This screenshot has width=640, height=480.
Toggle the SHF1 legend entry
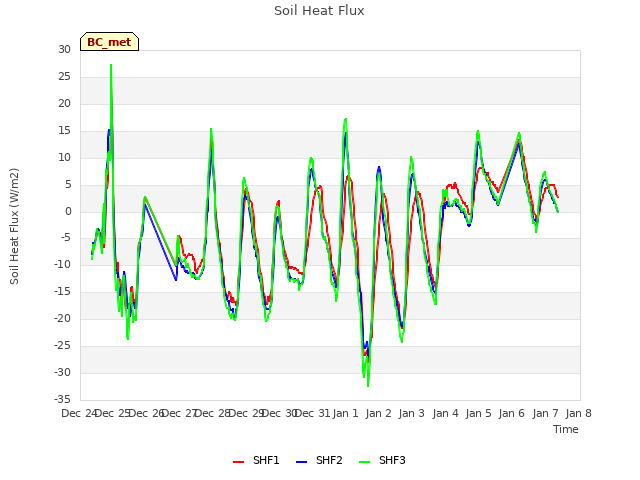point(256,460)
